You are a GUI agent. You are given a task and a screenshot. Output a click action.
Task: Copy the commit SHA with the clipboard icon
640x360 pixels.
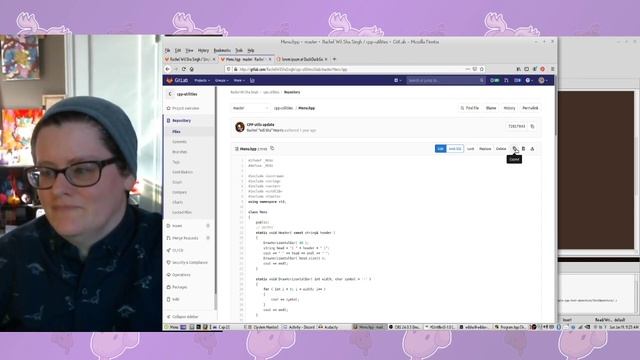point(532,127)
